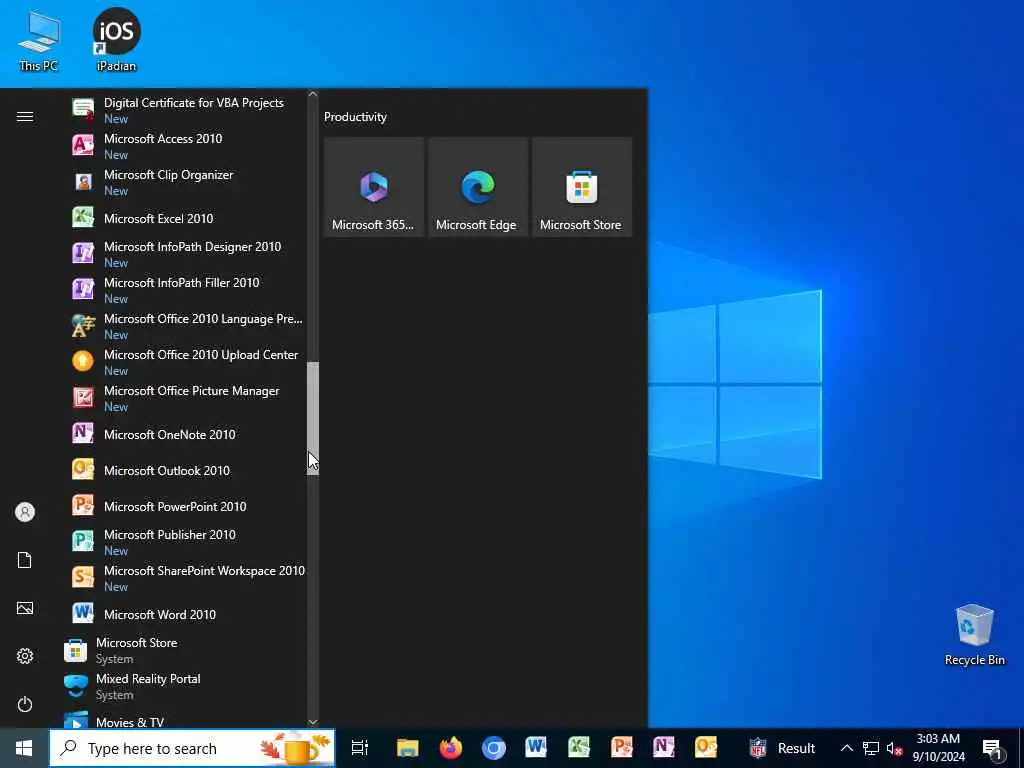Open Task View from the taskbar
The height and width of the screenshot is (768, 1024).
[360, 748]
